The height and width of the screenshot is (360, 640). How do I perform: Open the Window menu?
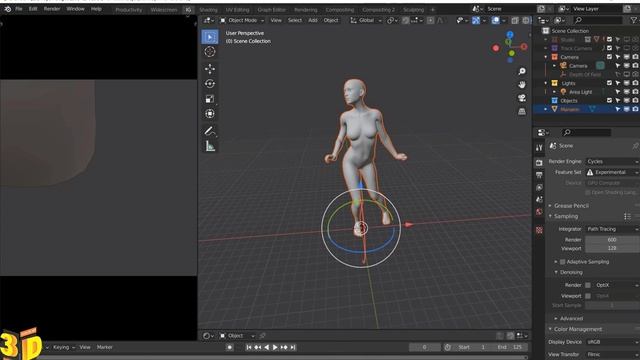pyautogui.click(x=76, y=9)
